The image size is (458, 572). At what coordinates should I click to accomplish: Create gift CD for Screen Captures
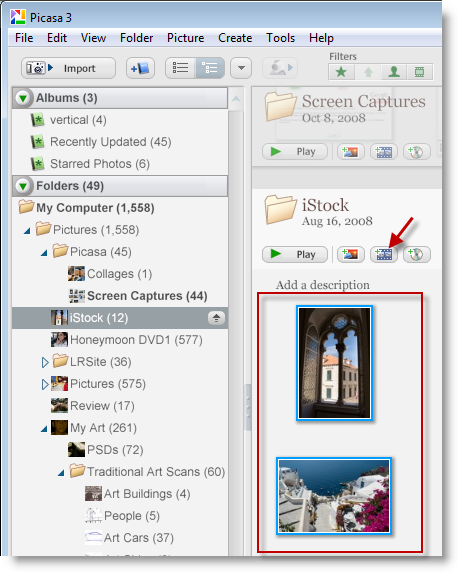coord(417,151)
